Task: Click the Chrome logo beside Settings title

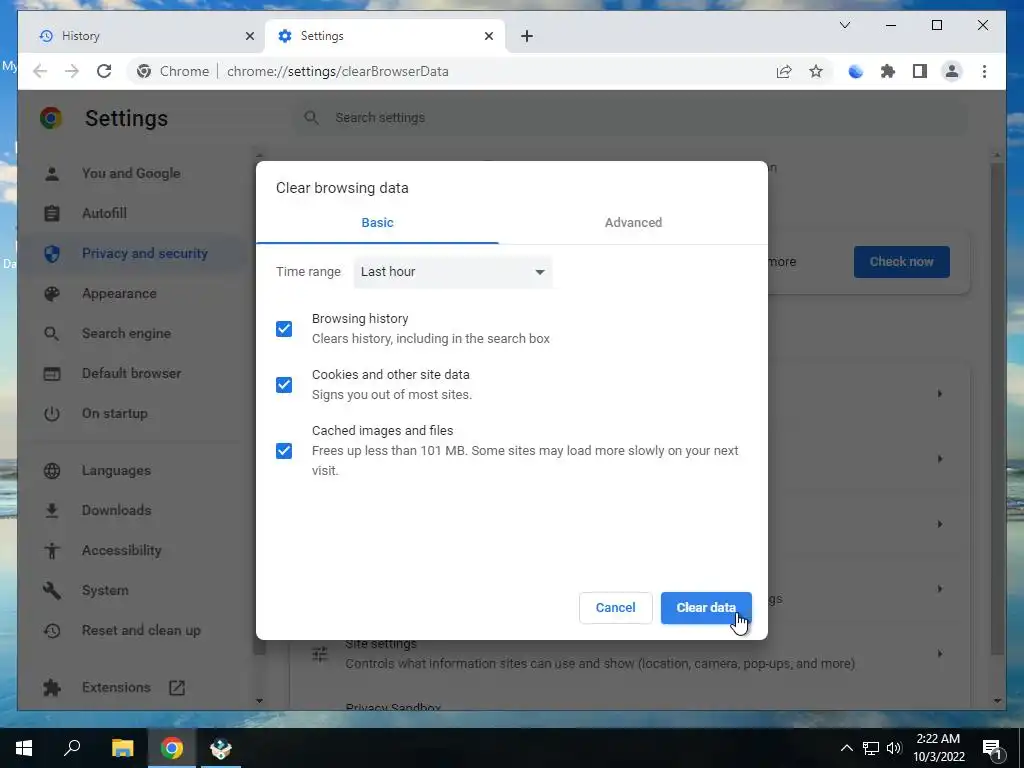Action: click(51, 118)
